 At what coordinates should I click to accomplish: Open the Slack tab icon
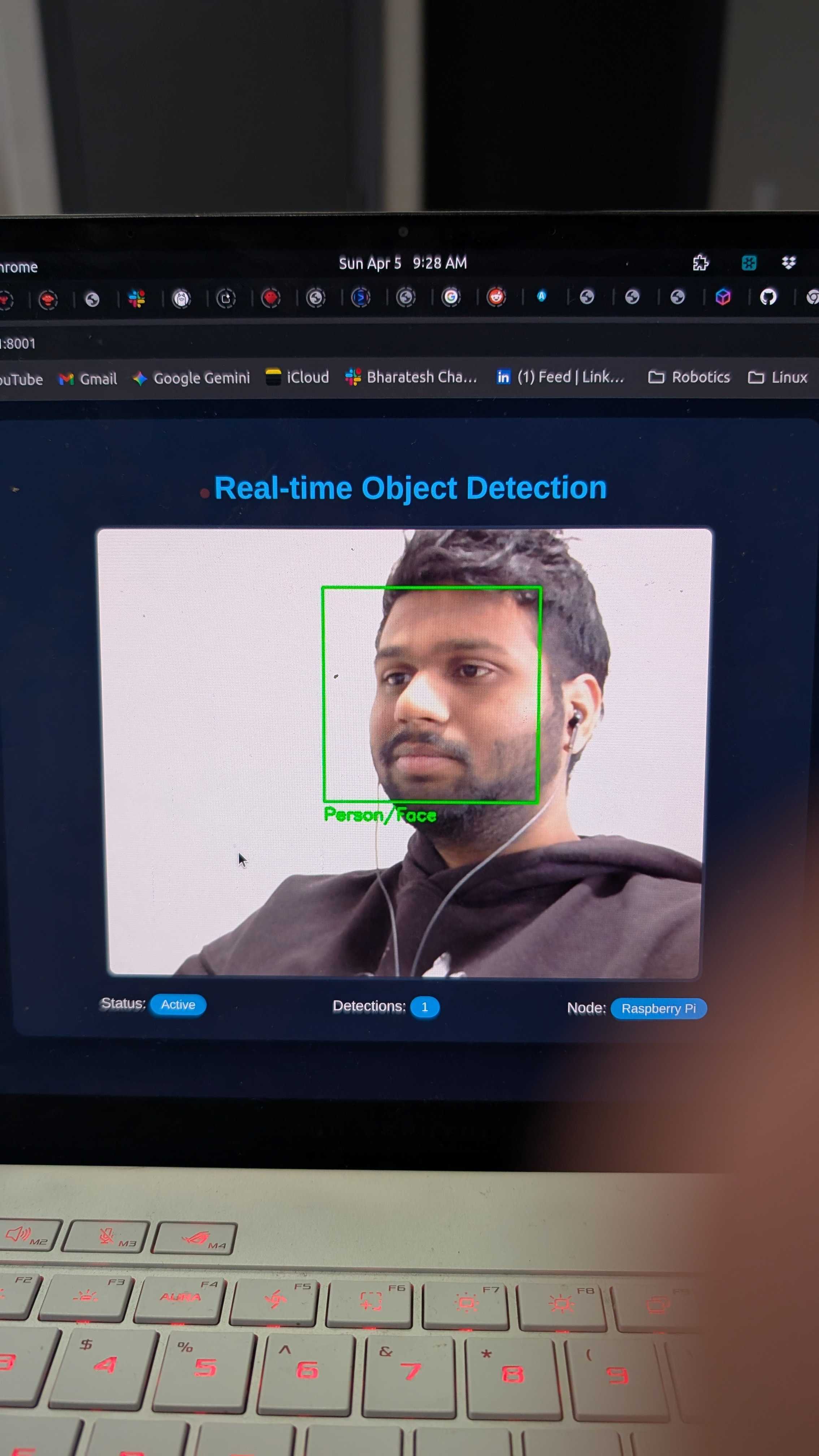tap(136, 298)
